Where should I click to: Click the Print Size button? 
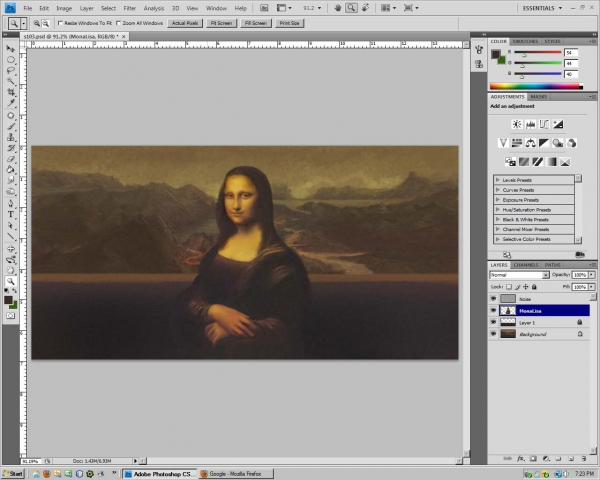pyautogui.click(x=289, y=23)
